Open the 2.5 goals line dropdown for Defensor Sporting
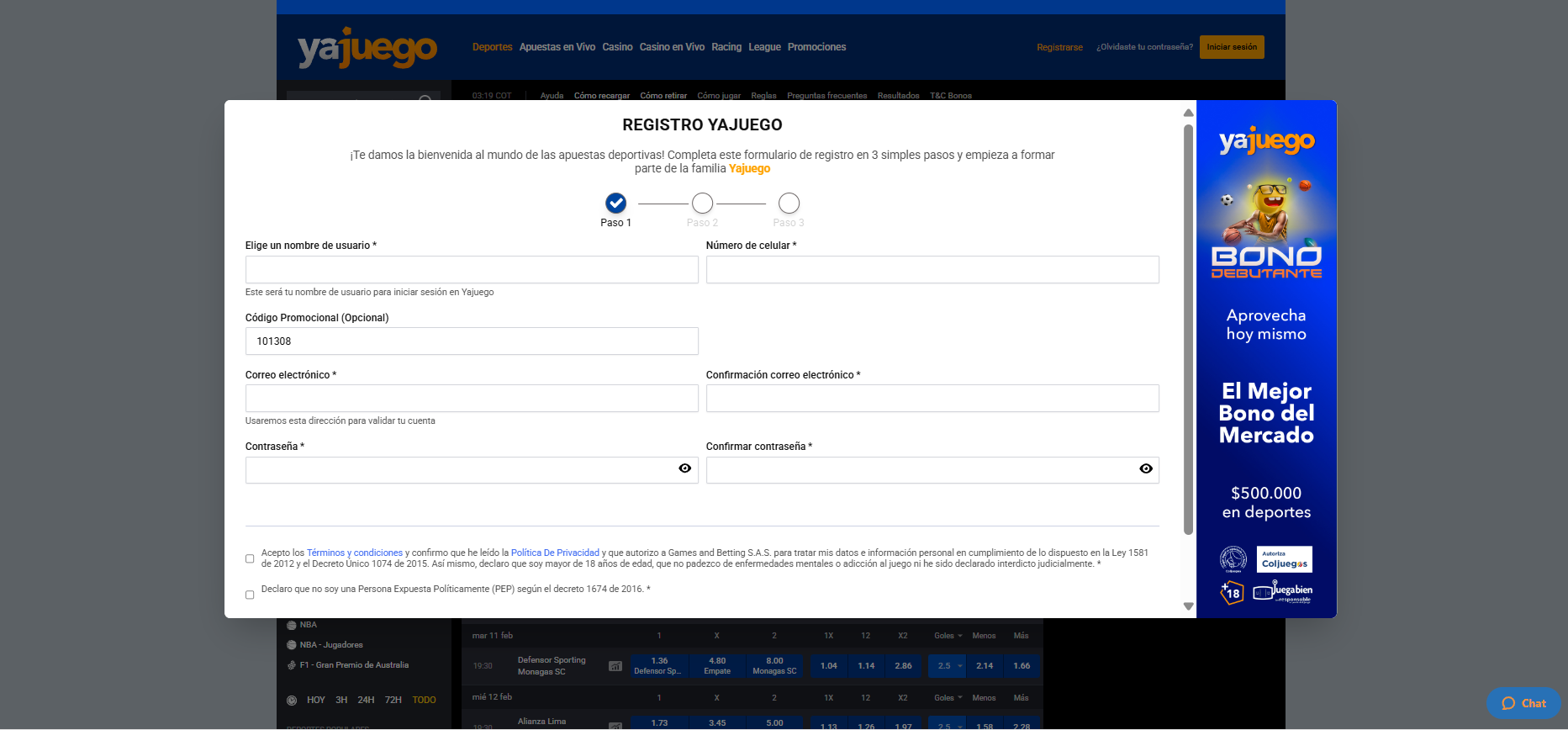 949,666
